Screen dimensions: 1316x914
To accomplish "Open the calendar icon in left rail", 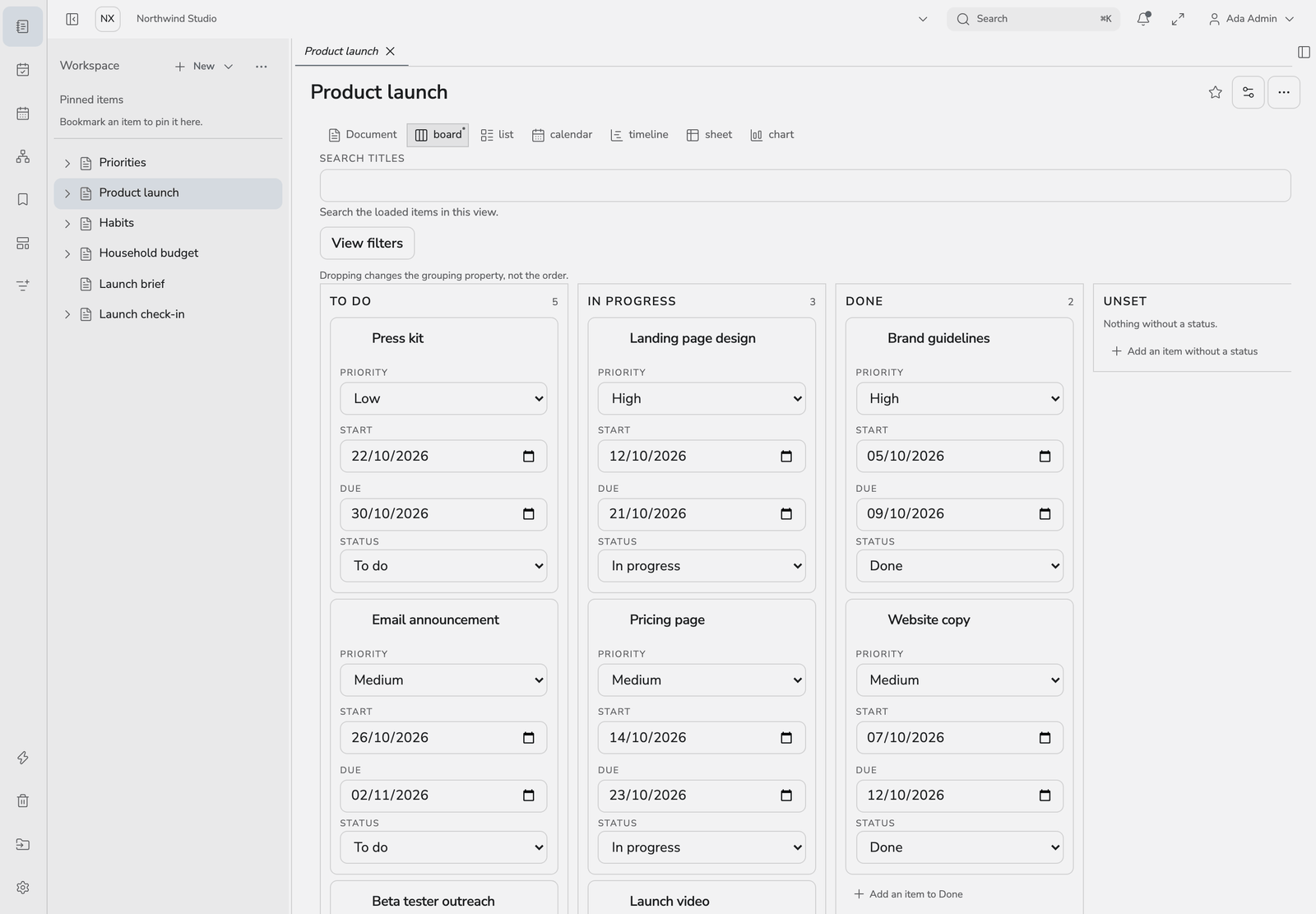I will (x=23, y=114).
